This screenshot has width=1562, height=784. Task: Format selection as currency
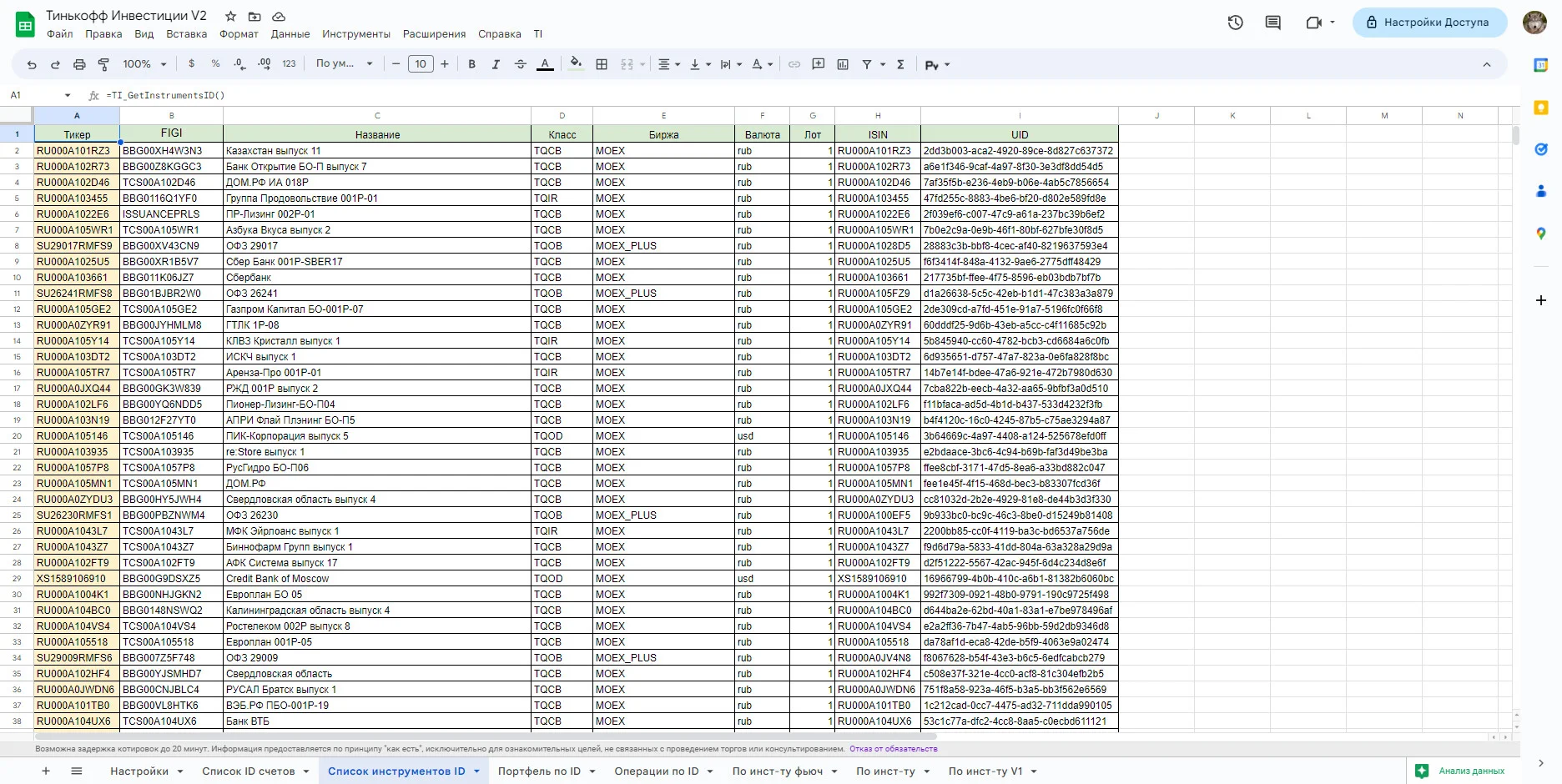192,64
